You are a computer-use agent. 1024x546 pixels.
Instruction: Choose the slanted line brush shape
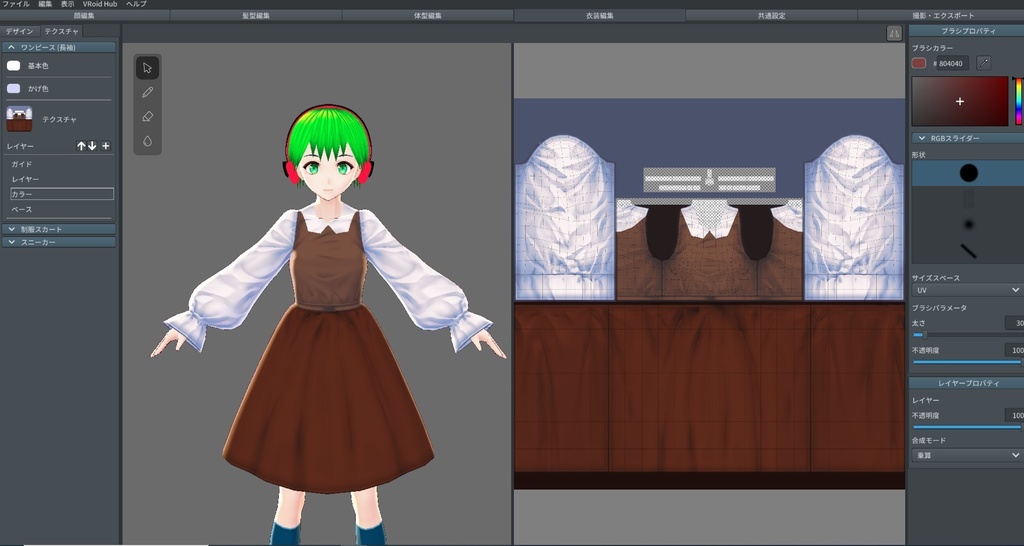(x=968, y=251)
